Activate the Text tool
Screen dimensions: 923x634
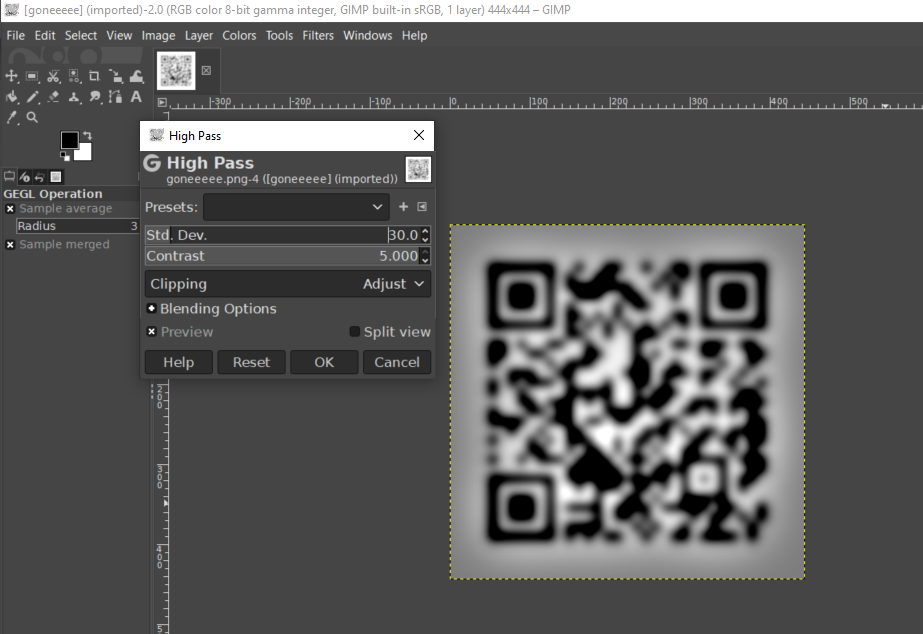(136, 97)
